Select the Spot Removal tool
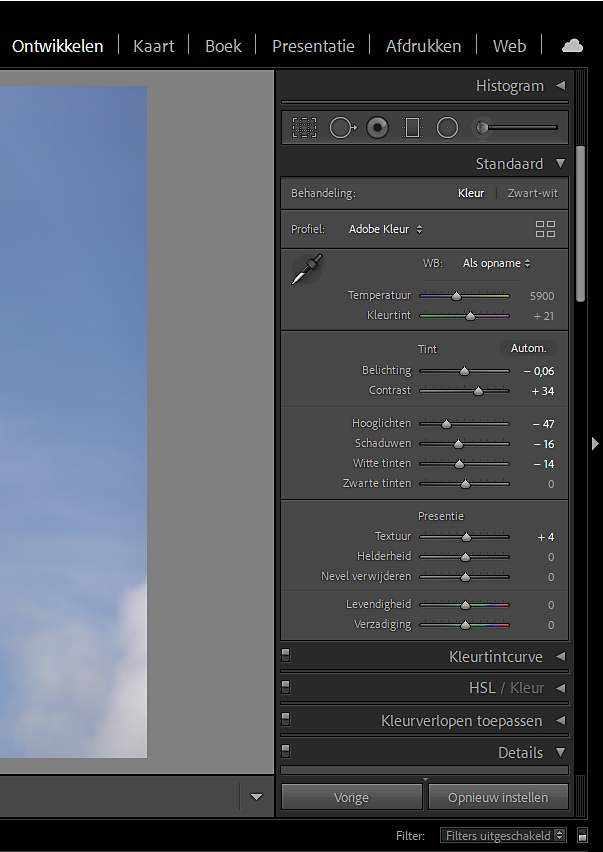The width and height of the screenshot is (603, 852). coord(342,128)
